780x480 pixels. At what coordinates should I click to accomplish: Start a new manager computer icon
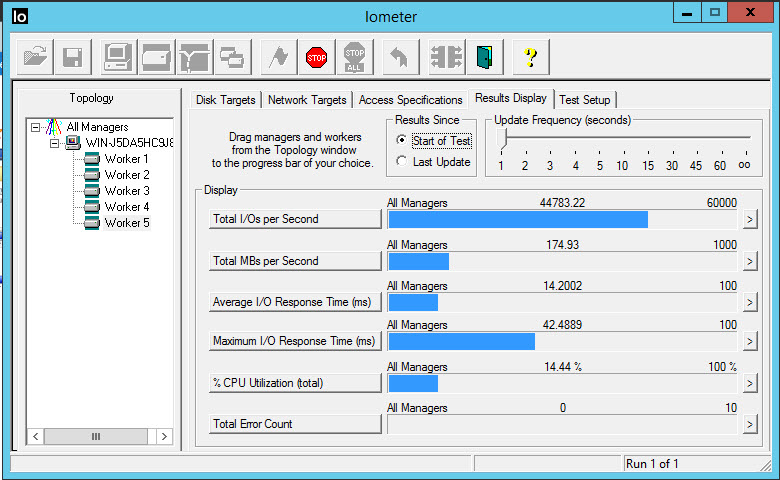click(117, 57)
